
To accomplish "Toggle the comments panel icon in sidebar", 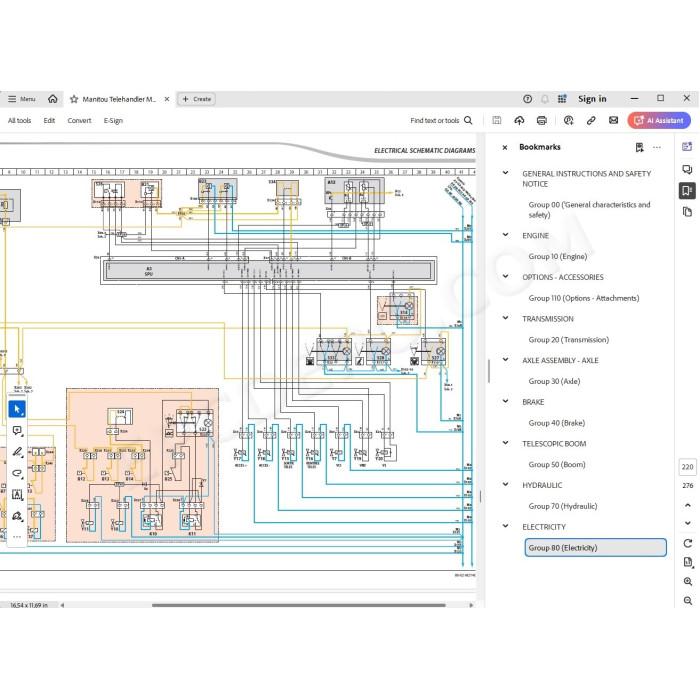I will pos(687,169).
